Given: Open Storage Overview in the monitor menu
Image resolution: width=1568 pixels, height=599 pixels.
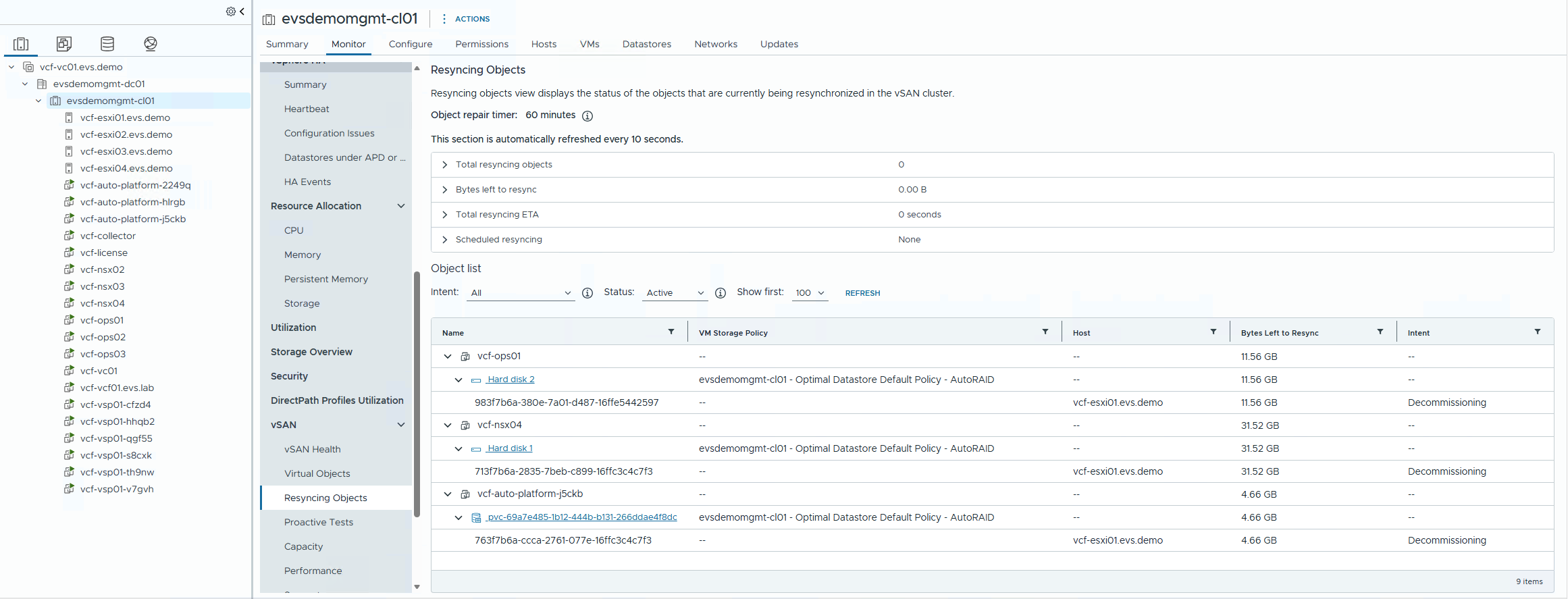Looking at the screenshot, I should (x=311, y=352).
